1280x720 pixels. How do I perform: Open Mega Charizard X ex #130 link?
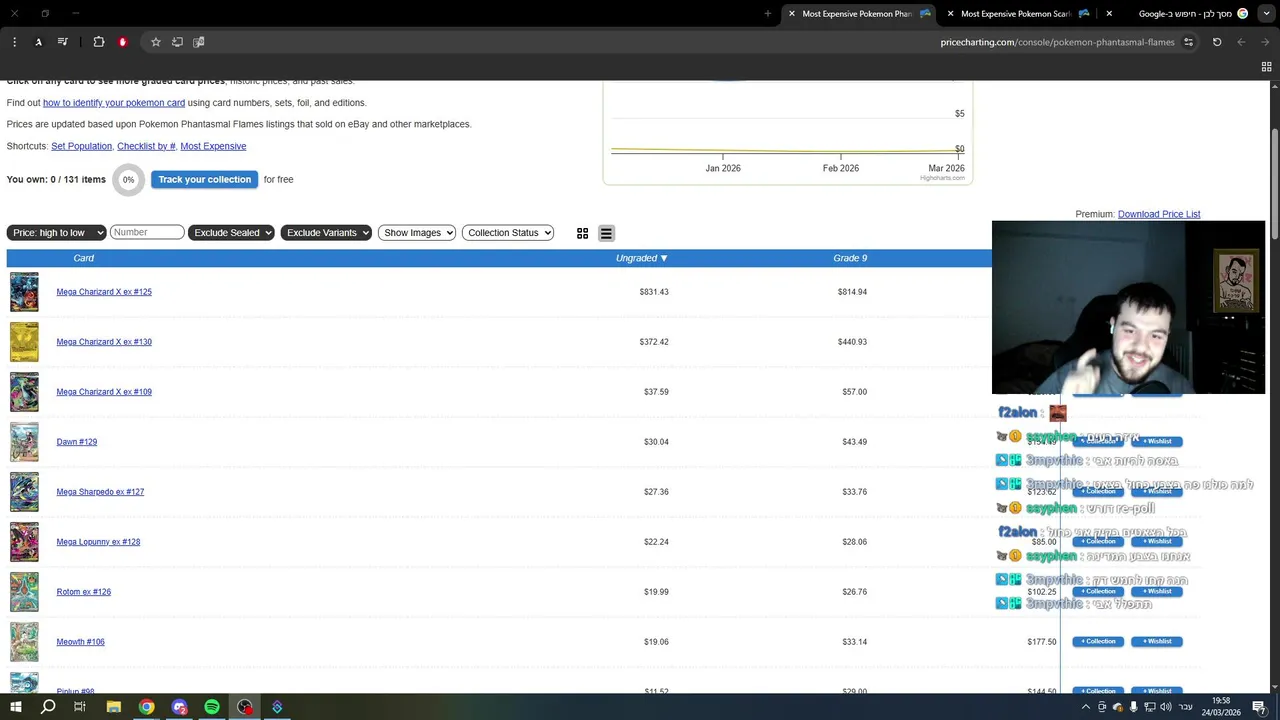[104, 342]
